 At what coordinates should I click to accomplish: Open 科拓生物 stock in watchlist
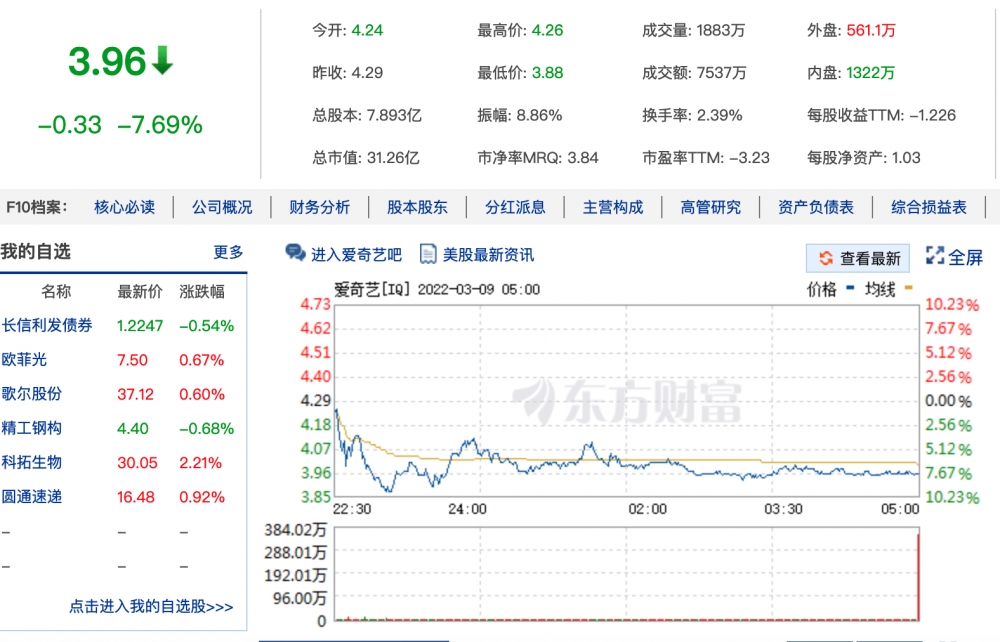(32, 462)
